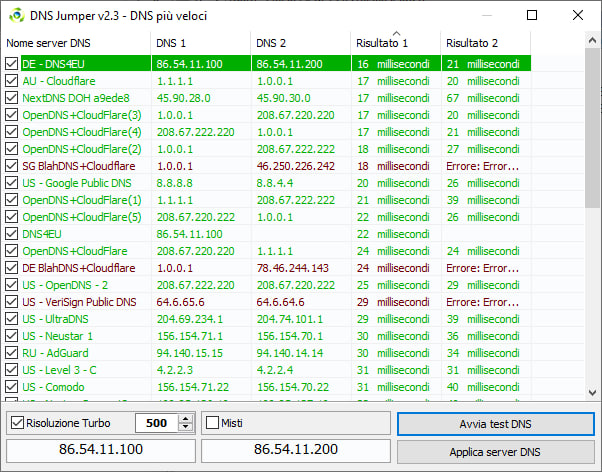This screenshot has width=602, height=472.
Task: Click Avvia test DNS button
Action: pos(496,424)
